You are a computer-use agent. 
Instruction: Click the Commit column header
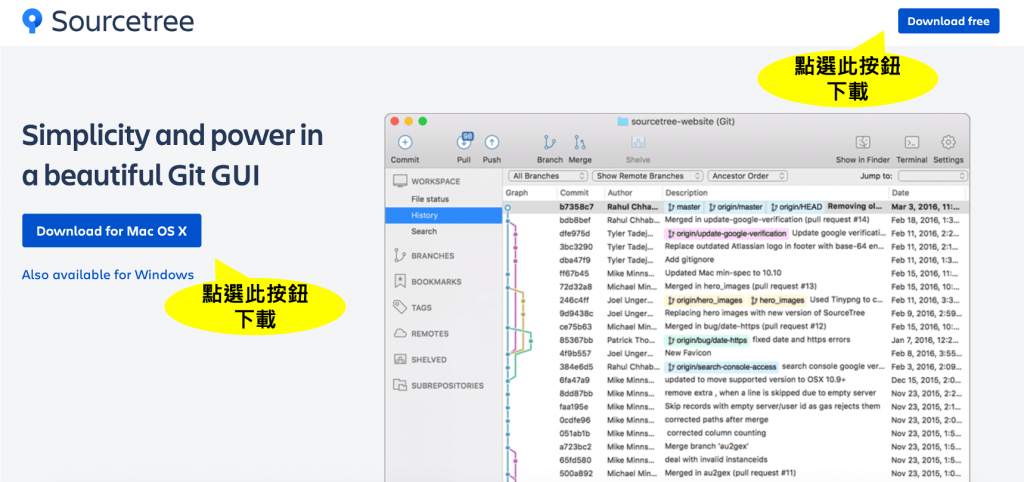coord(574,193)
